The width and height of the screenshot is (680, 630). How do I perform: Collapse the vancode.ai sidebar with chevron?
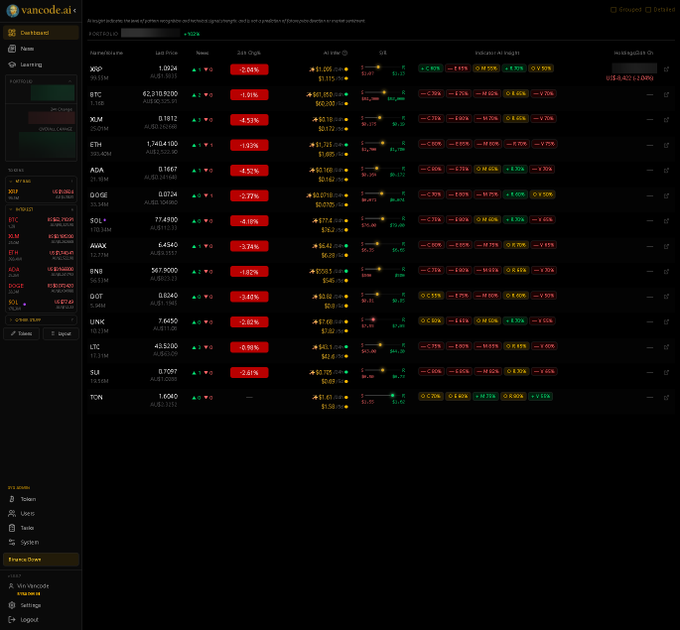click(x=75, y=10)
